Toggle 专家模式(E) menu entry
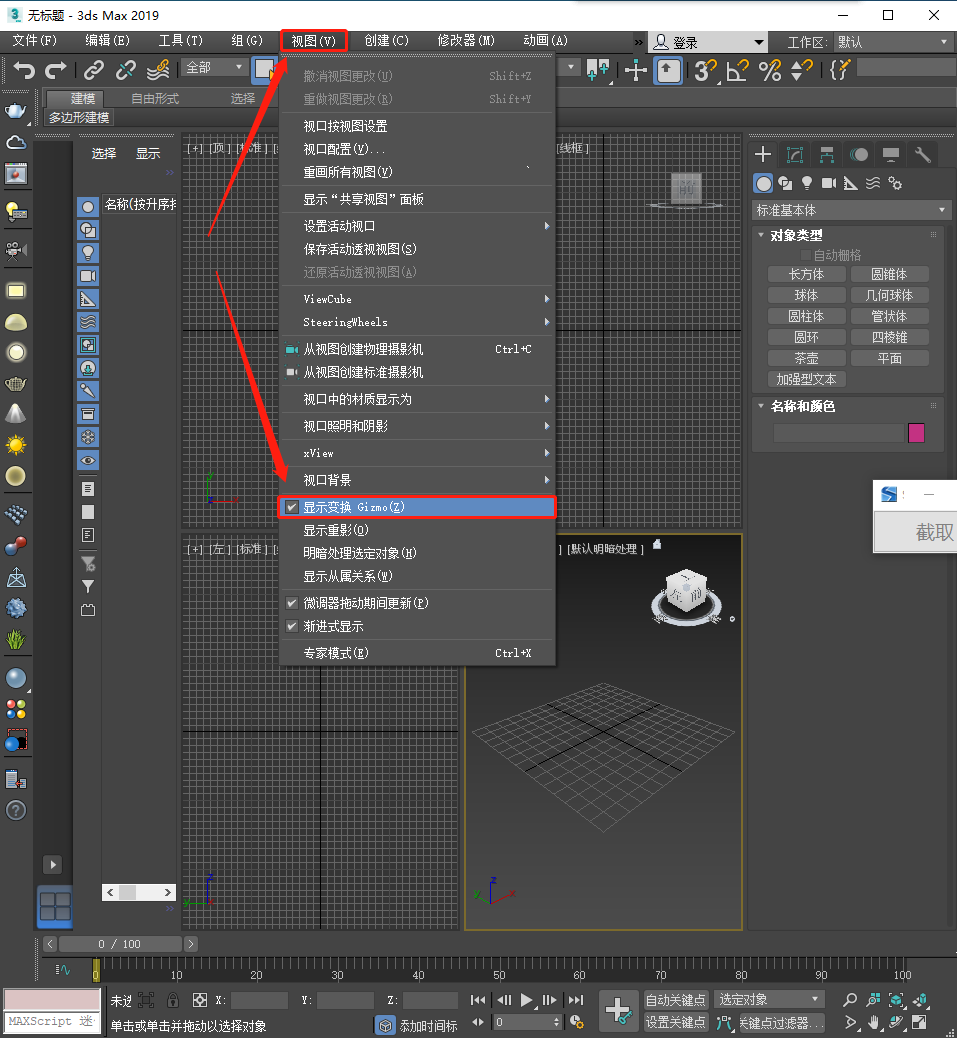 pos(417,653)
